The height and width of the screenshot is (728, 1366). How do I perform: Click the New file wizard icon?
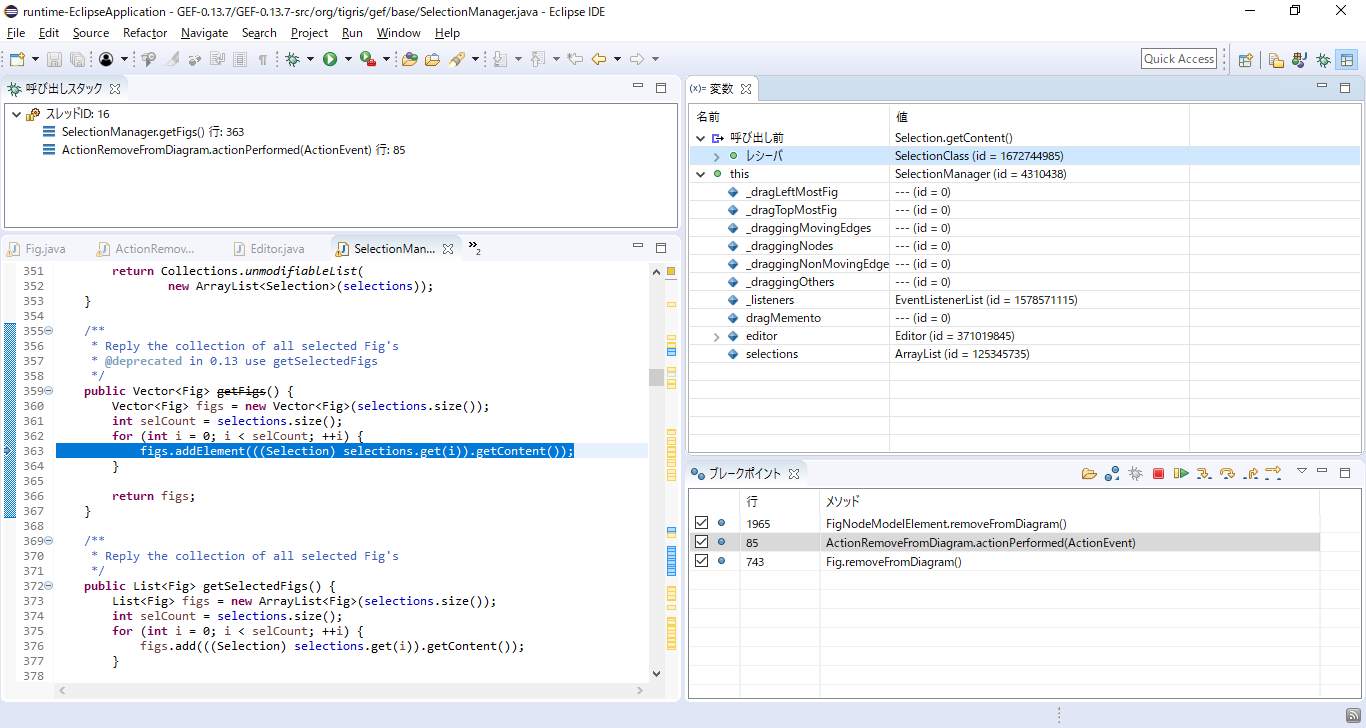click(x=17, y=59)
